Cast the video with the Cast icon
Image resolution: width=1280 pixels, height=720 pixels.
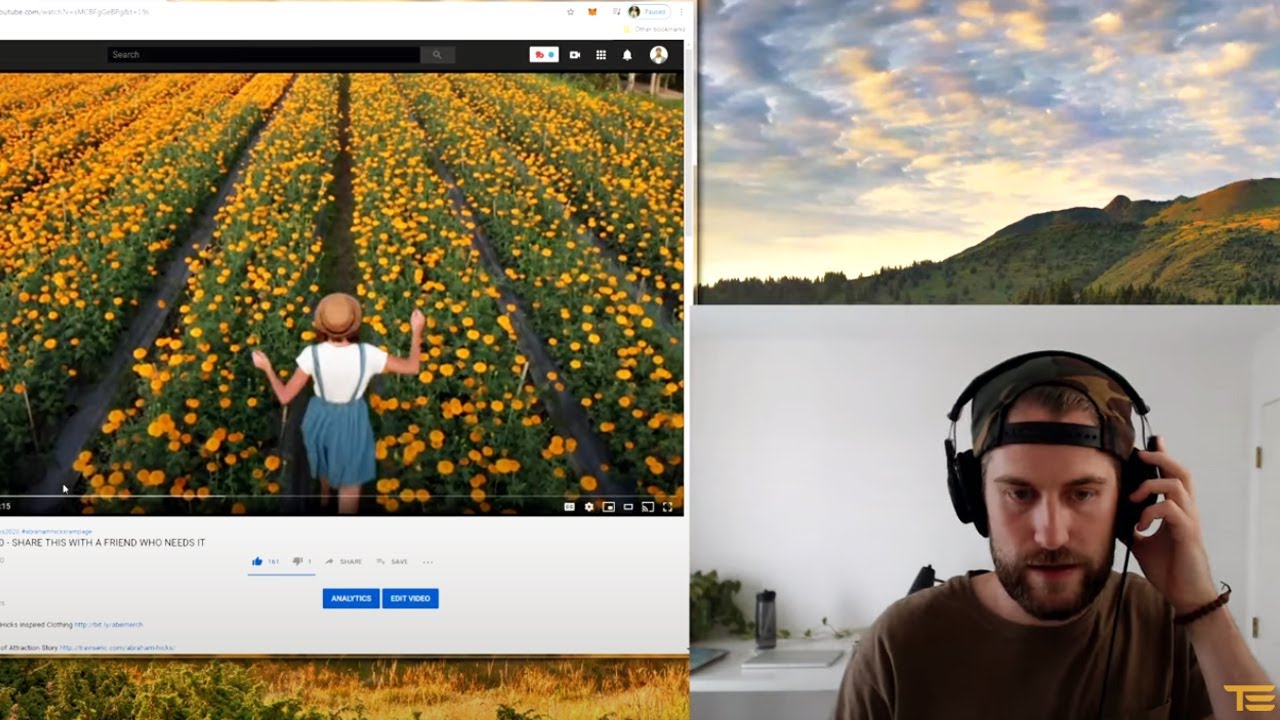coord(647,507)
